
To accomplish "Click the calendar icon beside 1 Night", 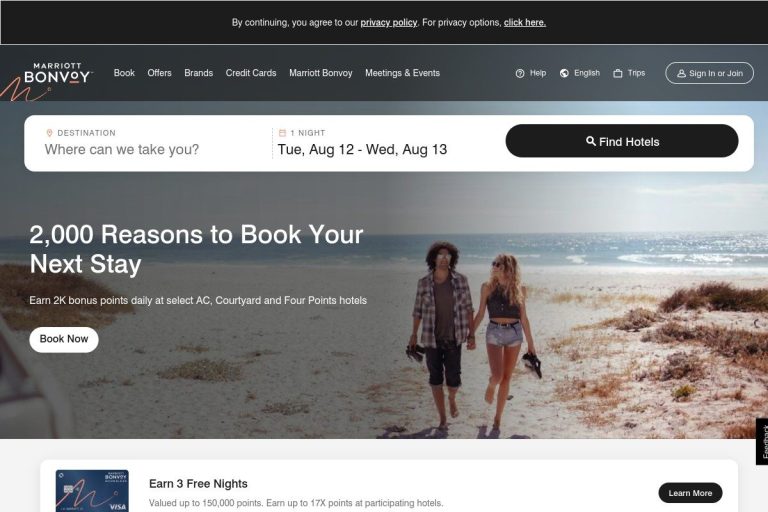I will tap(282, 133).
